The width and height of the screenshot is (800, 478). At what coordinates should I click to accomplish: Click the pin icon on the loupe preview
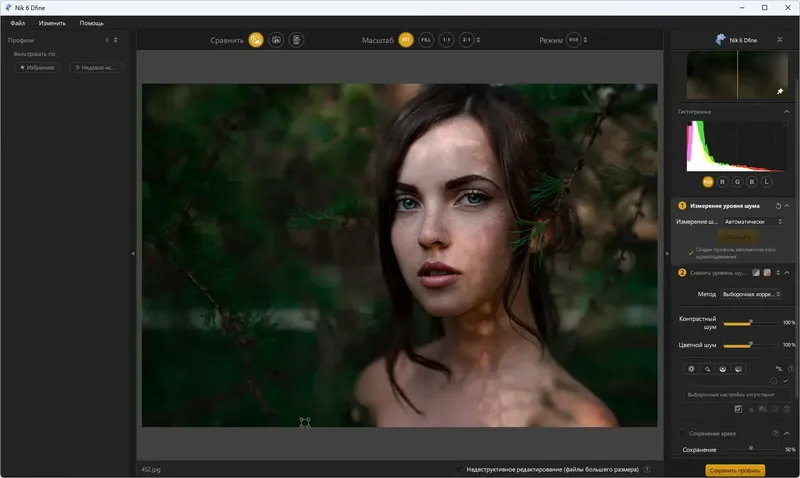click(x=780, y=91)
